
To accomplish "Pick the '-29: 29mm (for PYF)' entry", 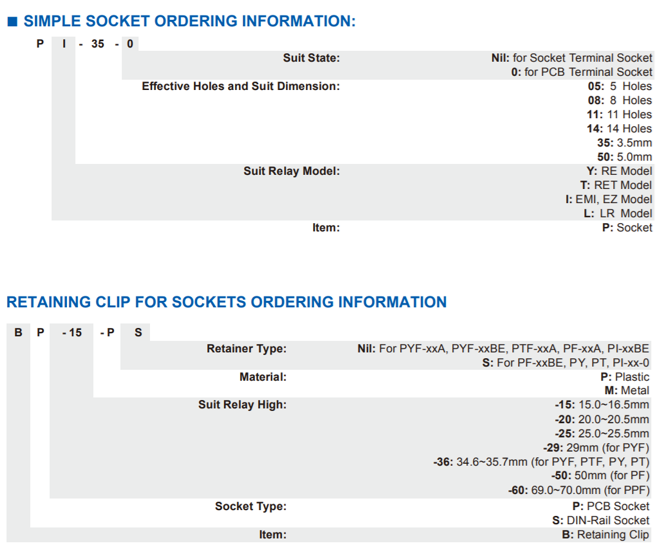I will click(596, 448).
